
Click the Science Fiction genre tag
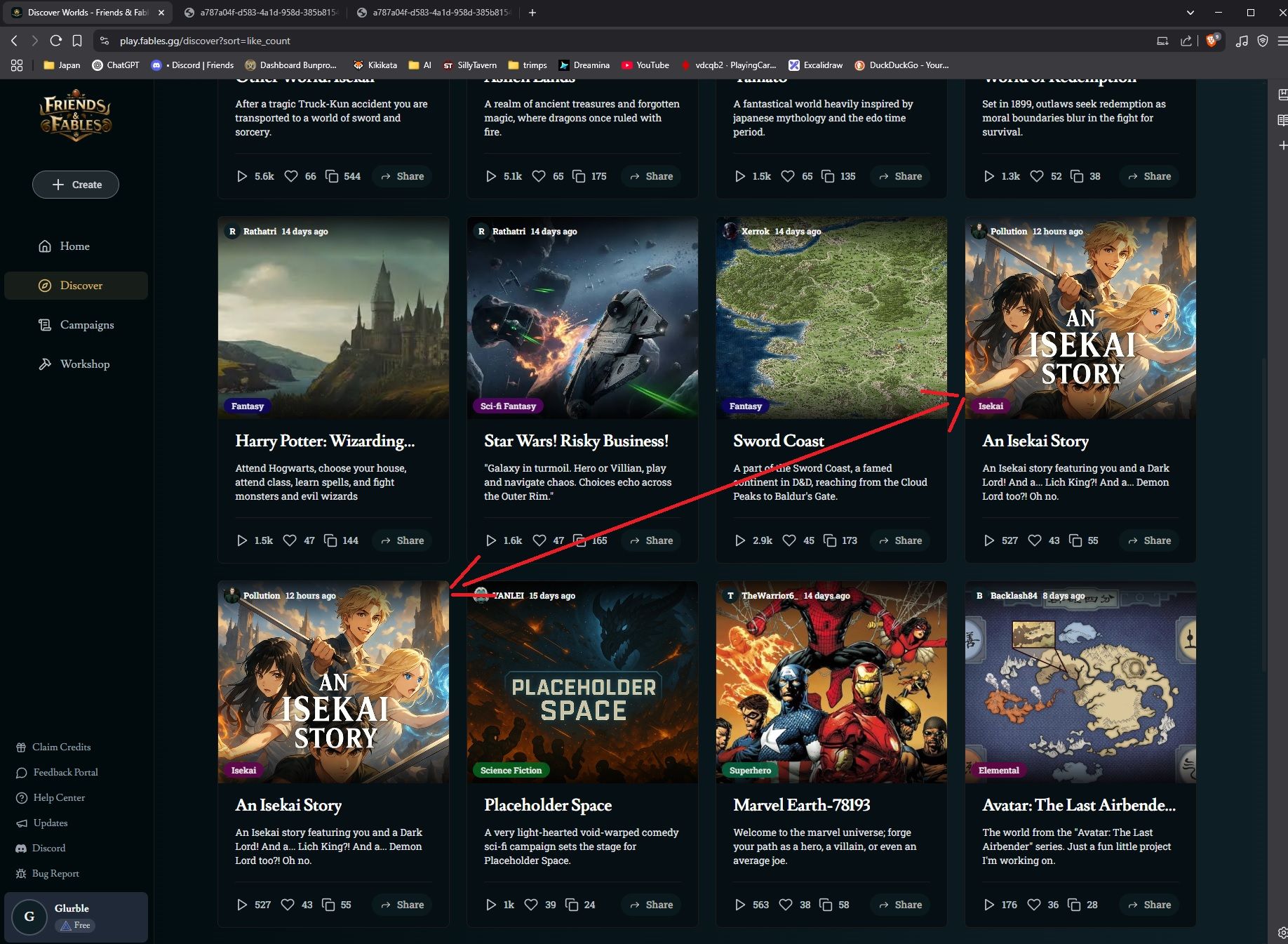511,770
